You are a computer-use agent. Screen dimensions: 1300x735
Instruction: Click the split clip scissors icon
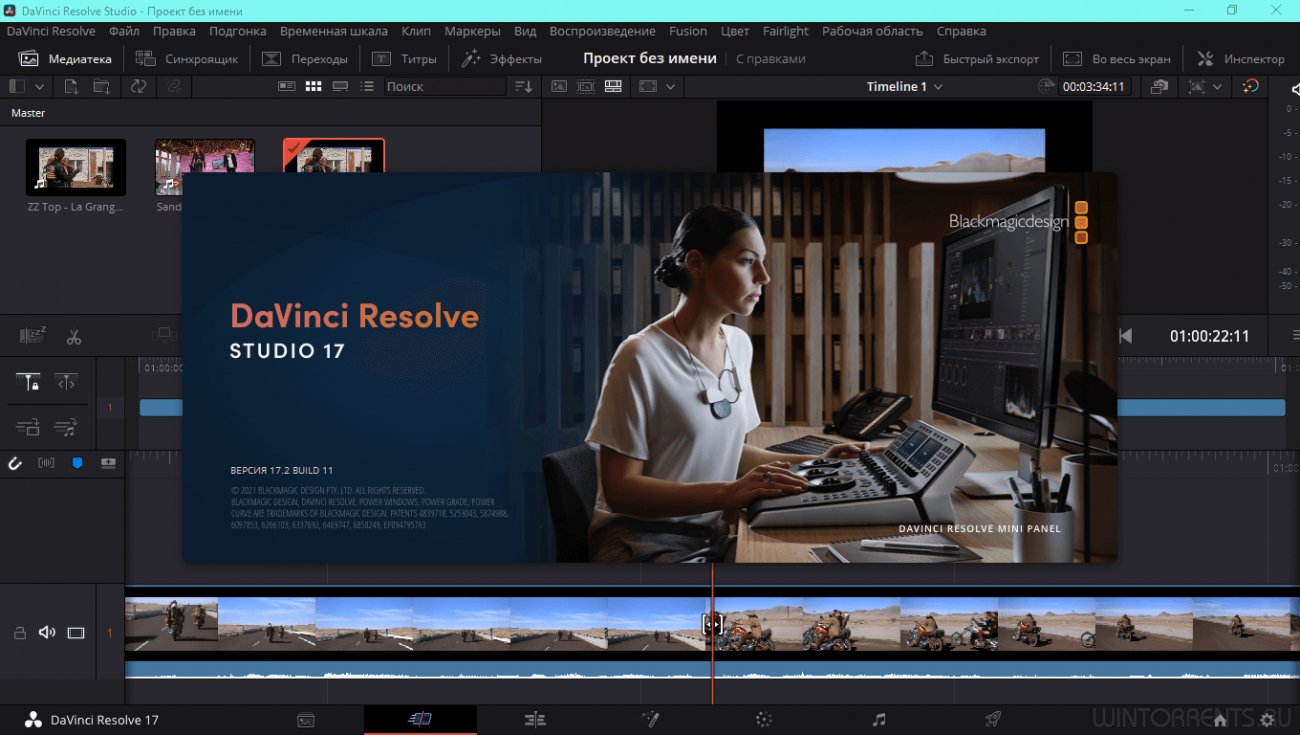tap(74, 337)
